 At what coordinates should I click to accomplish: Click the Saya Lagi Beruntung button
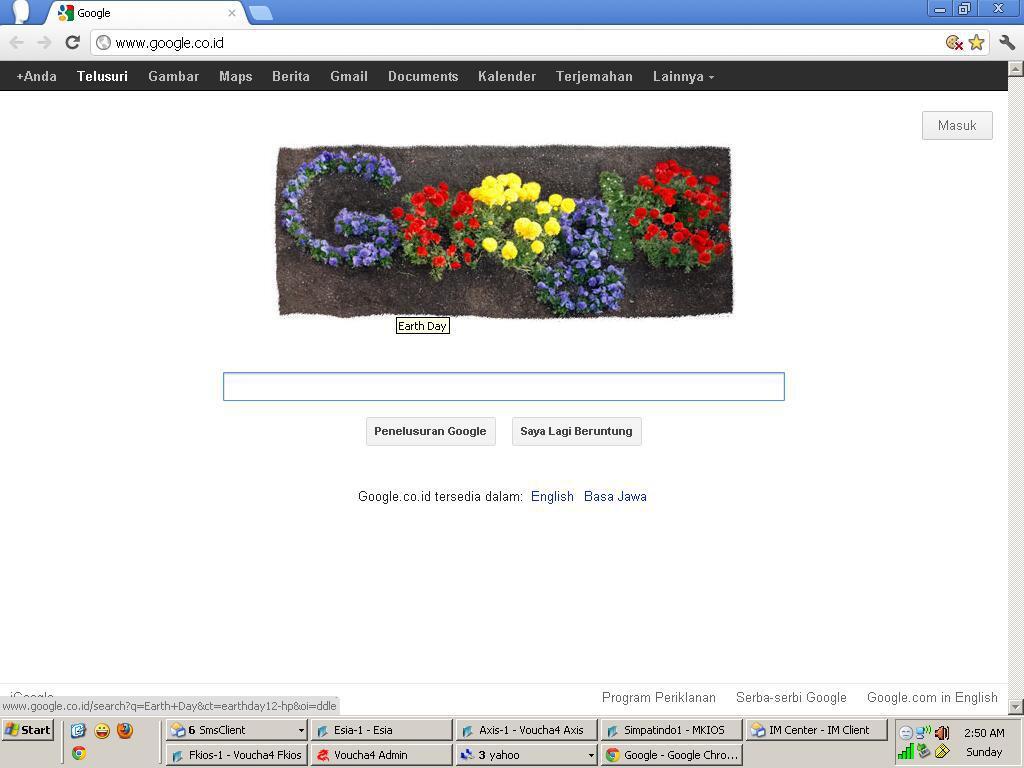coord(577,432)
